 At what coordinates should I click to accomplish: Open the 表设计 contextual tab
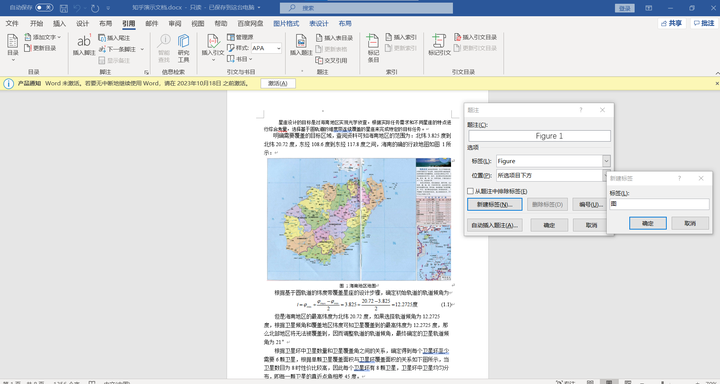(319, 23)
